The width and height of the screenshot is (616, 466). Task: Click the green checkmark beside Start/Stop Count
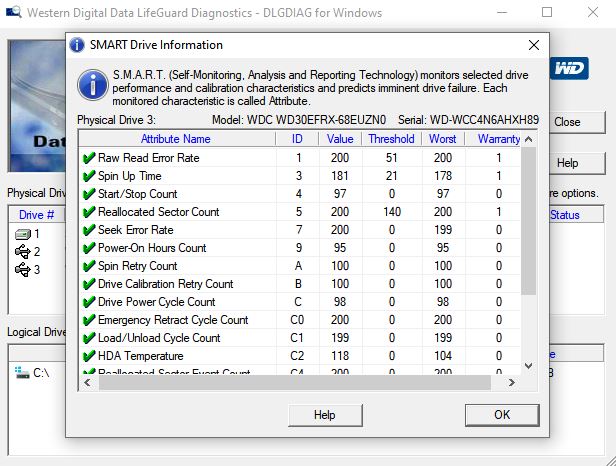coord(89,194)
